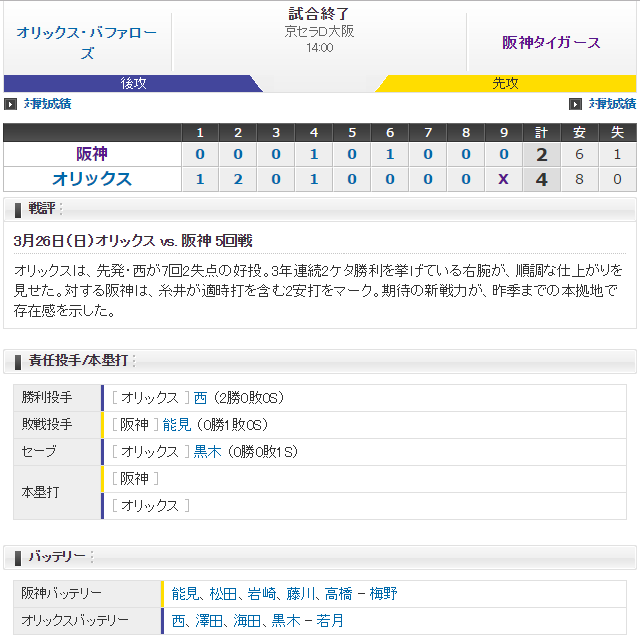Screen dimensions: 640x639
Task: Click the セーブ row label
Action: pos(39,452)
